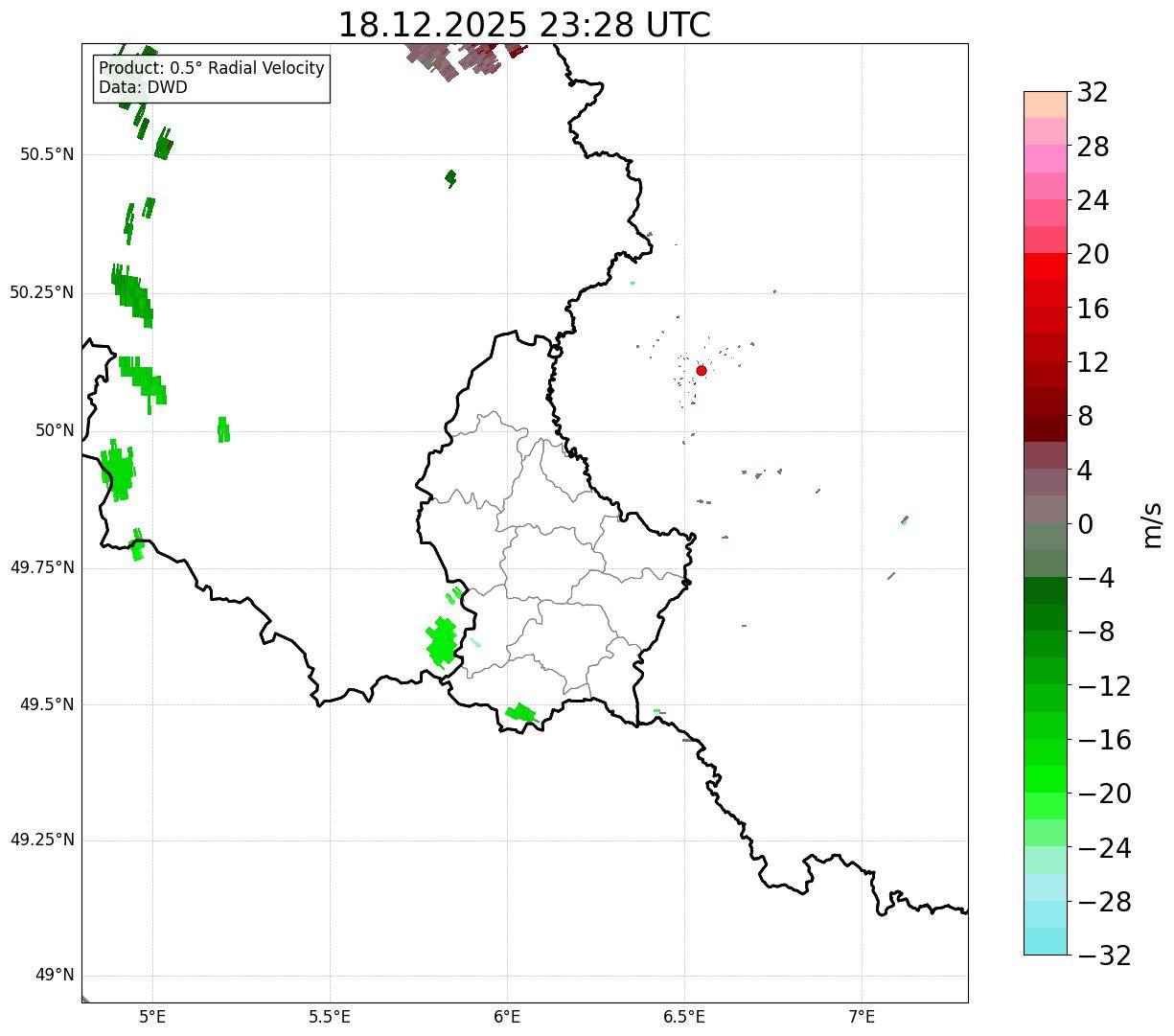Click the 12 colorbar tick label
The width and height of the screenshot is (1174, 1036).
click(1093, 362)
